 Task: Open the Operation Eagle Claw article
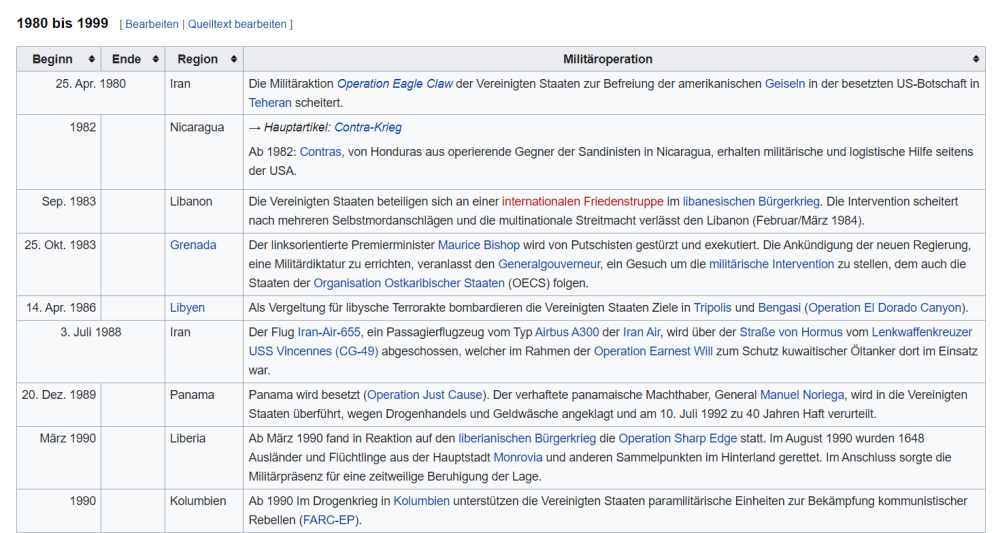394,84
